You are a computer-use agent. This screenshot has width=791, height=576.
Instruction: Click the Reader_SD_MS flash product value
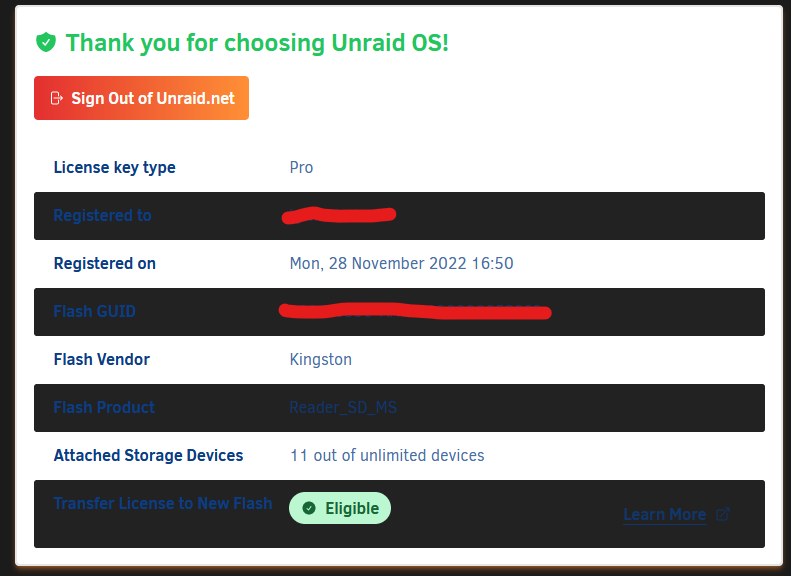(x=343, y=407)
